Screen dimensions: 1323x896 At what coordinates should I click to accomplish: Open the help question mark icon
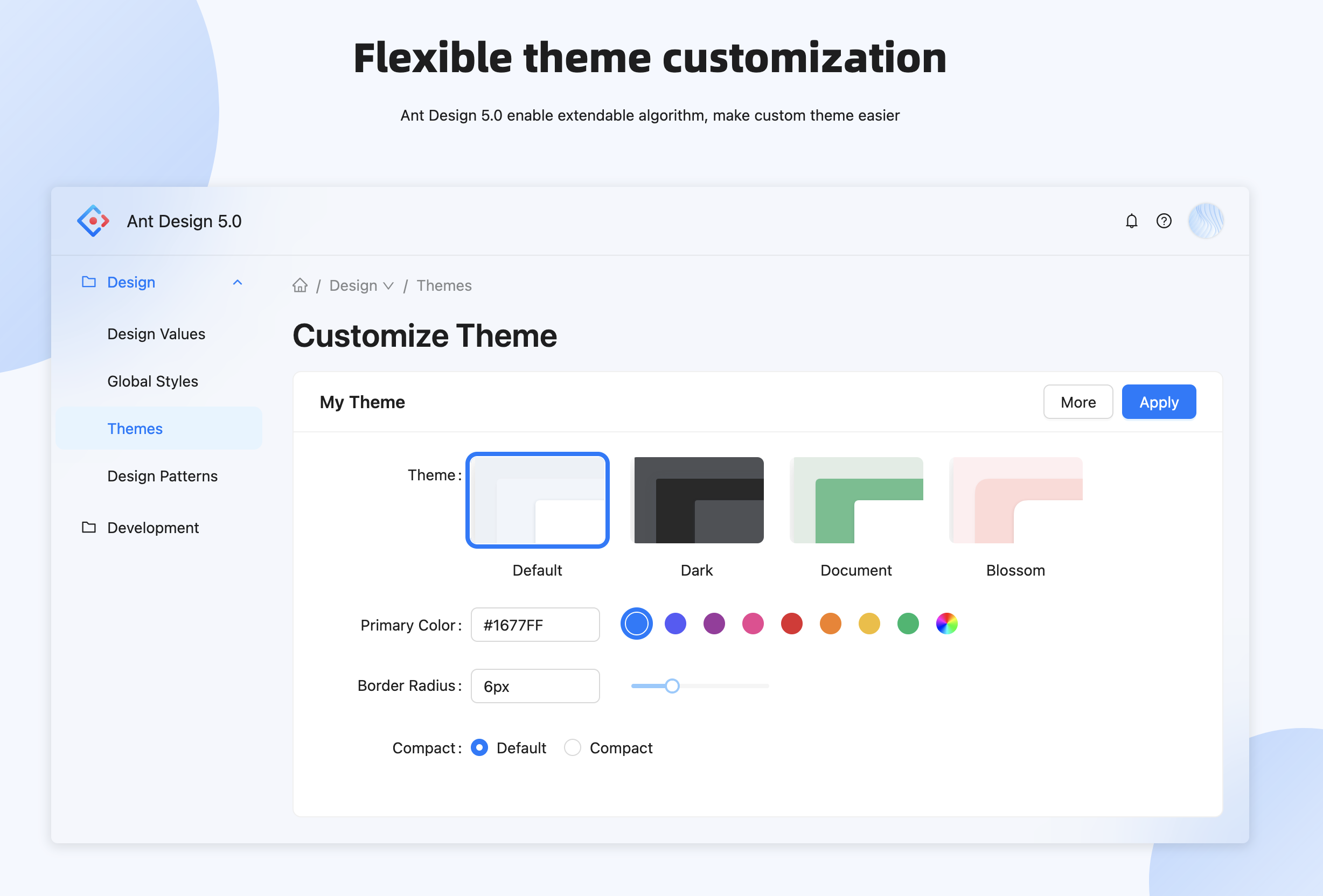click(1164, 221)
